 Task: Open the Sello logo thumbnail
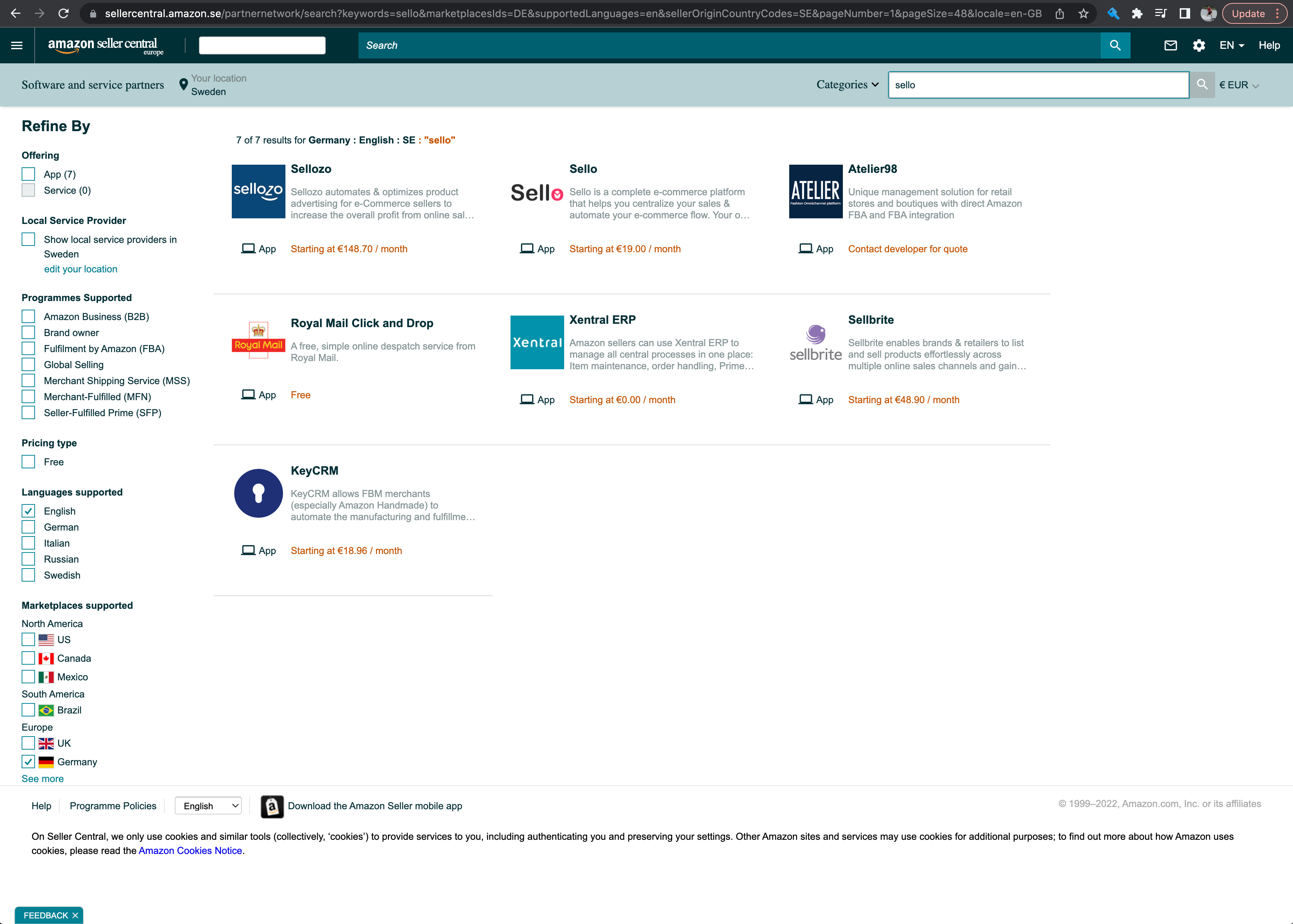coord(537,192)
